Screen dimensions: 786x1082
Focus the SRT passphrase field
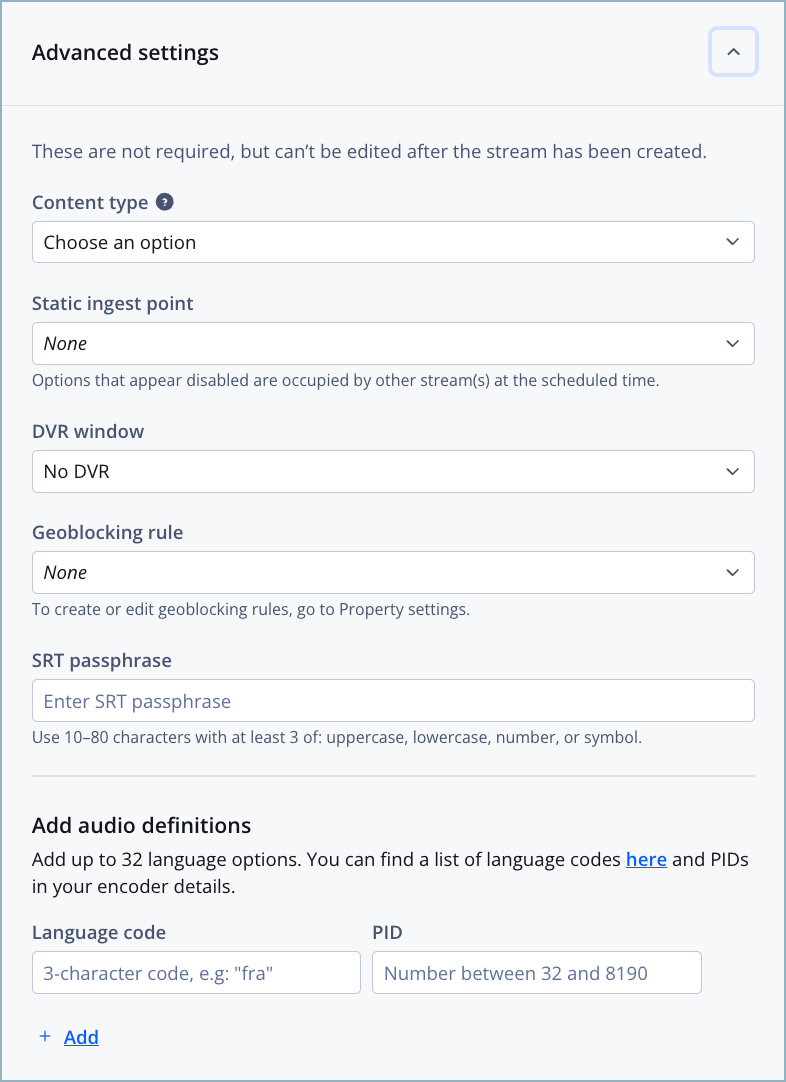tap(393, 700)
